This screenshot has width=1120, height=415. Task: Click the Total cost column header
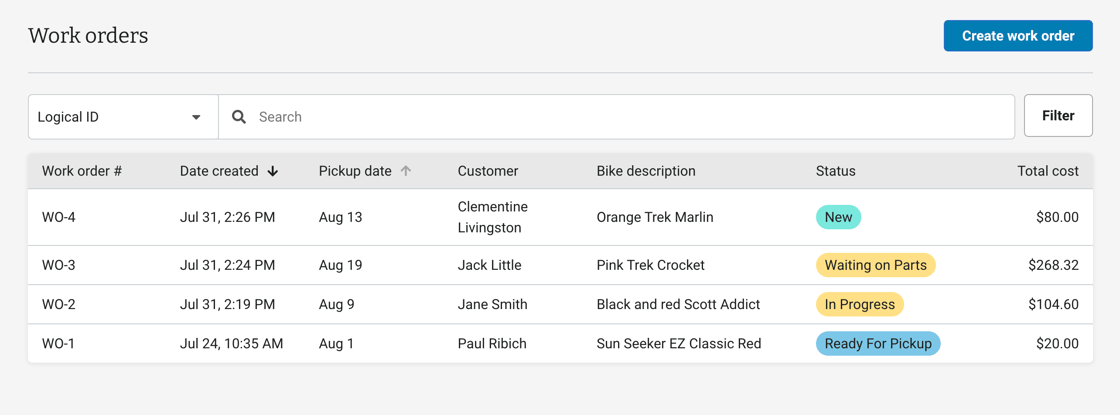tap(1047, 171)
